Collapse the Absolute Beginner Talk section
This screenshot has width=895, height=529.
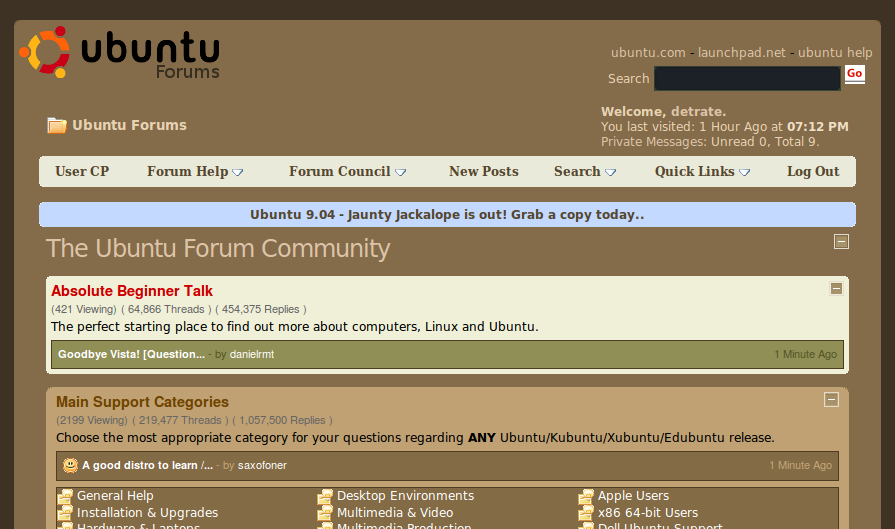coord(836,289)
